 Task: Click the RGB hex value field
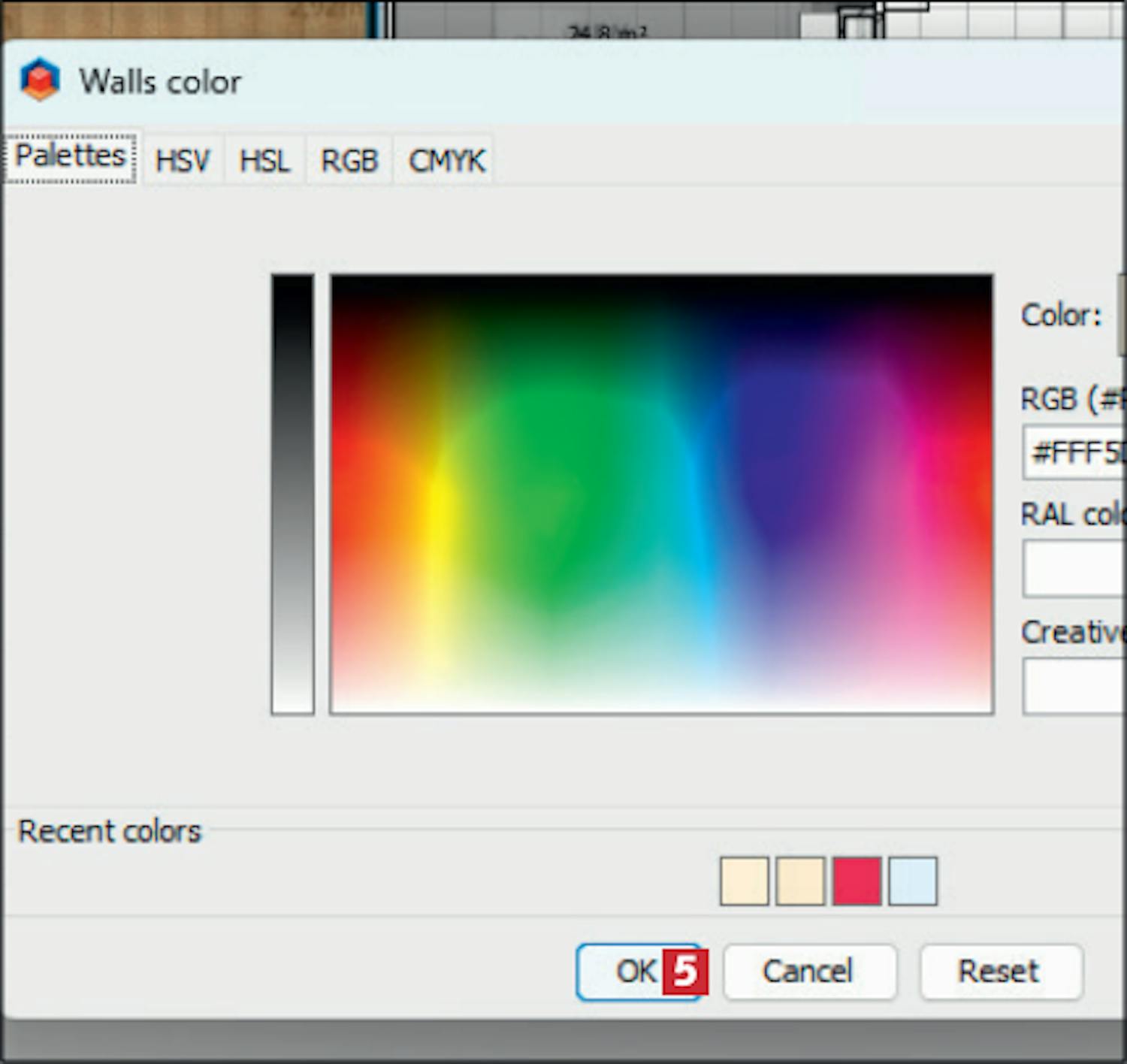(x=1074, y=452)
